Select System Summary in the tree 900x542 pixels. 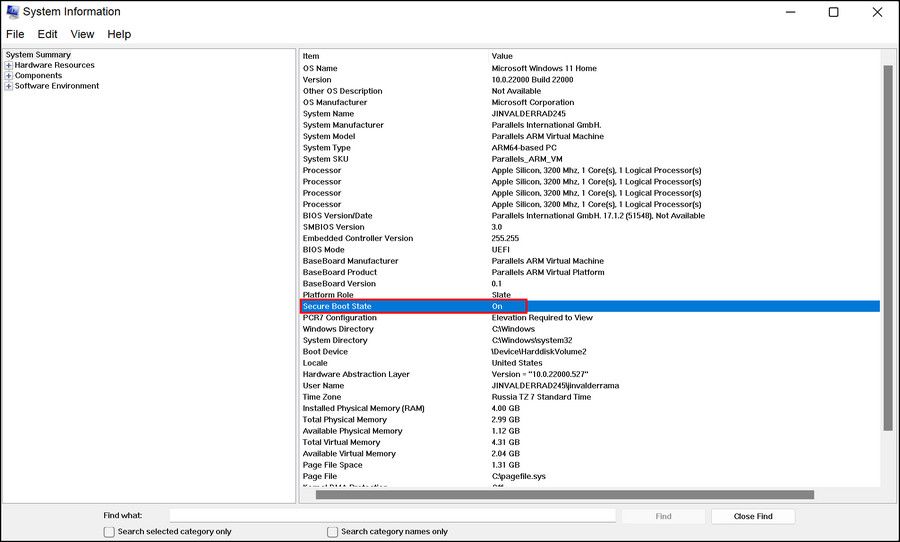[38, 55]
